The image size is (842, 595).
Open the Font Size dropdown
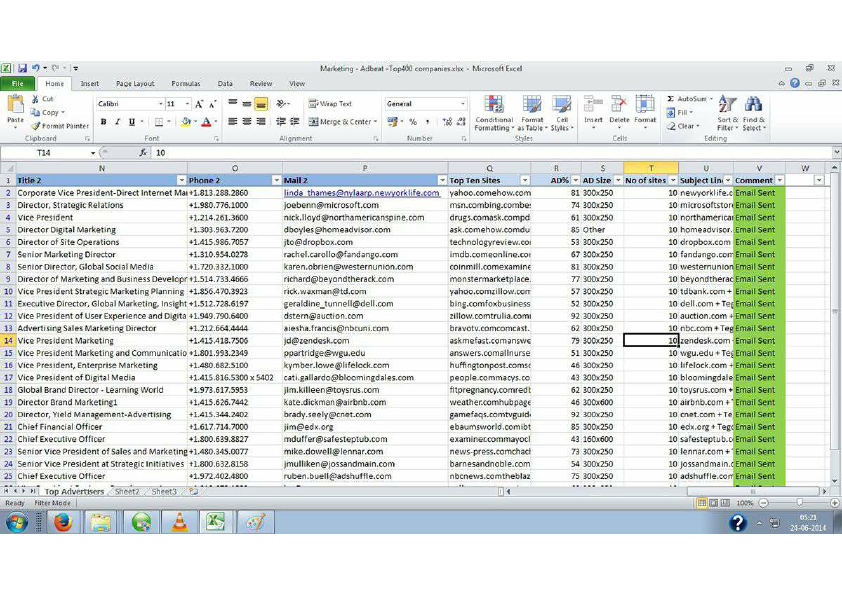pos(187,103)
